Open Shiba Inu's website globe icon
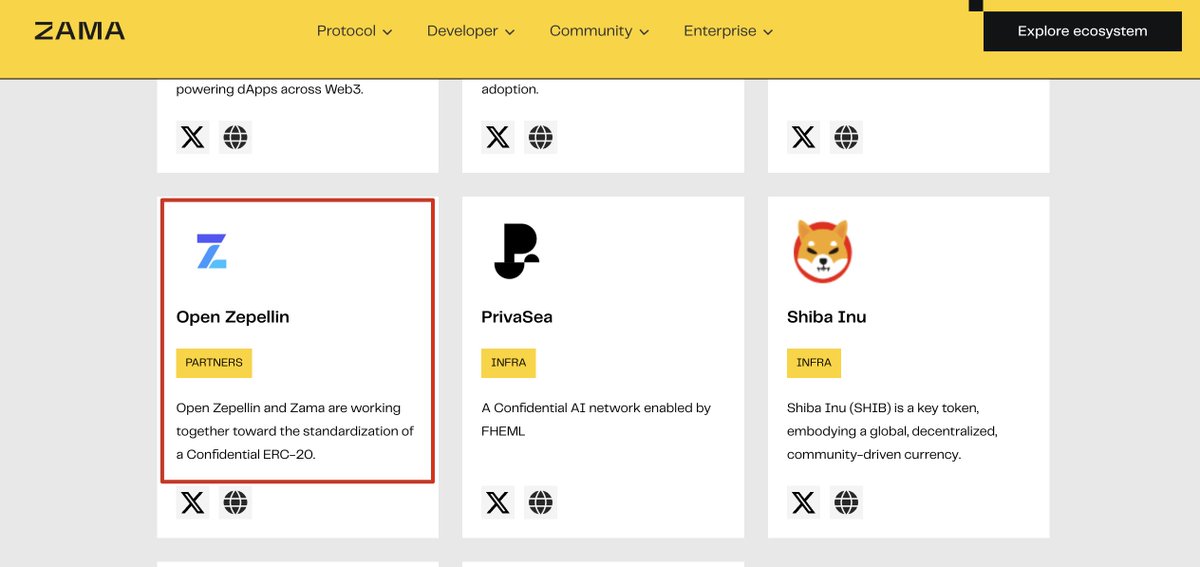This screenshot has height=567, width=1200. [846, 502]
